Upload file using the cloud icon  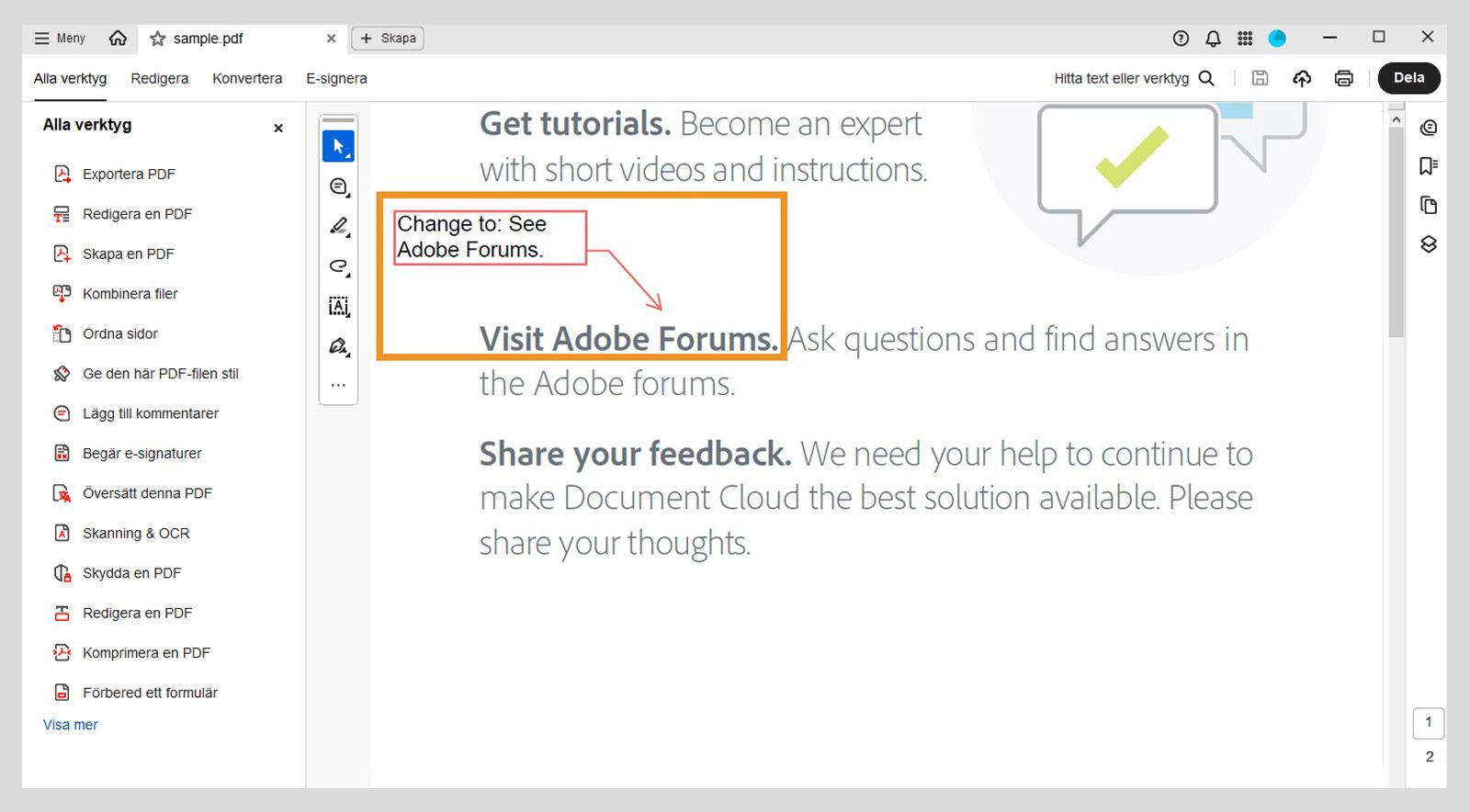(1302, 78)
